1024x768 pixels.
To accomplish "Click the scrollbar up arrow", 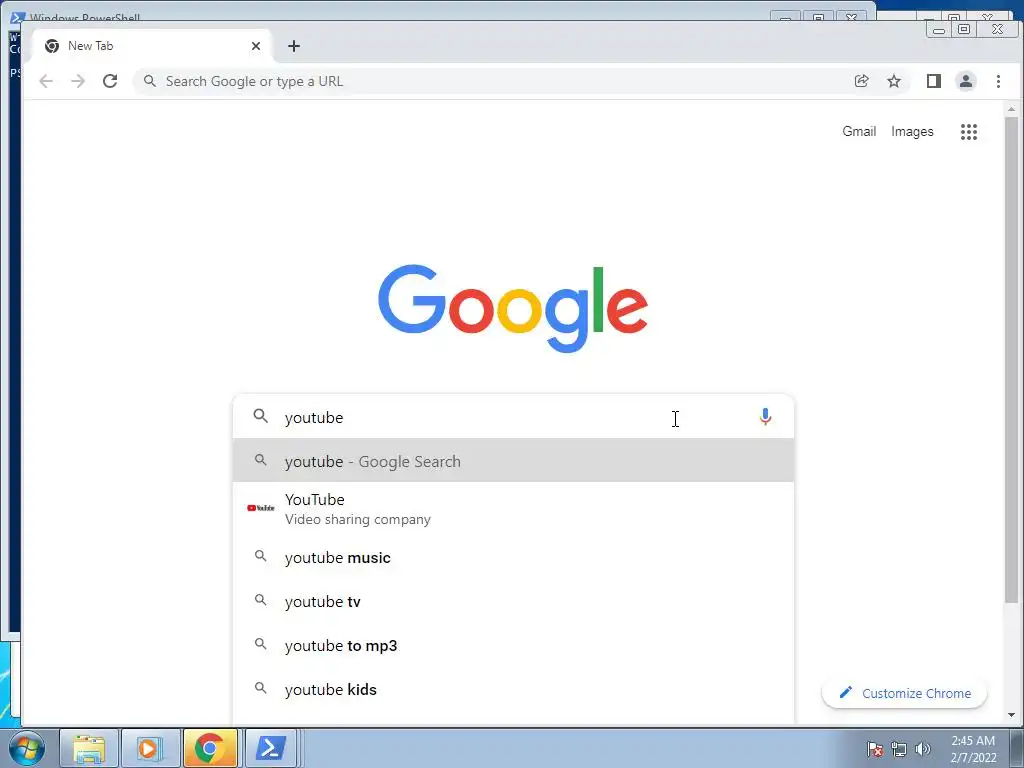I will point(1011,108).
